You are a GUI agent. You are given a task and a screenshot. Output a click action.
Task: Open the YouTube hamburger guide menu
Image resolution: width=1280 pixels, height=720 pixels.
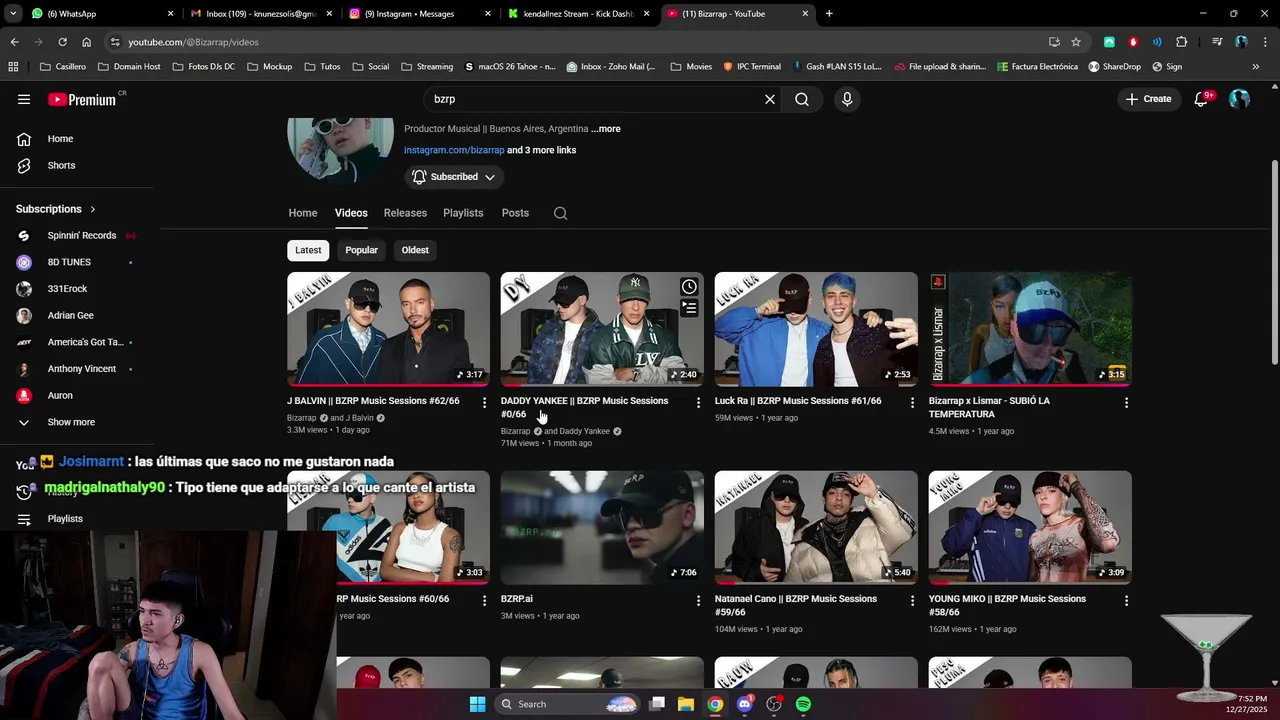pyautogui.click(x=24, y=99)
